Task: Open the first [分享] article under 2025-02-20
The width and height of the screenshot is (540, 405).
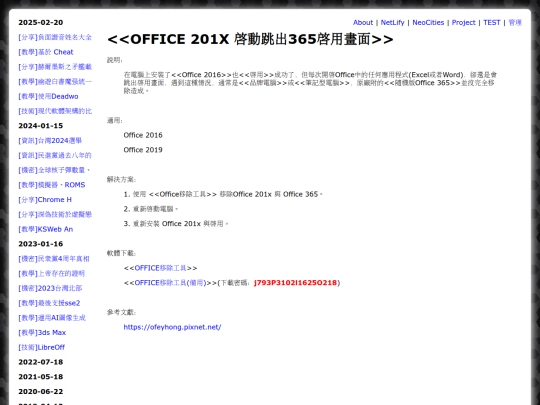Action: click(55, 37)
